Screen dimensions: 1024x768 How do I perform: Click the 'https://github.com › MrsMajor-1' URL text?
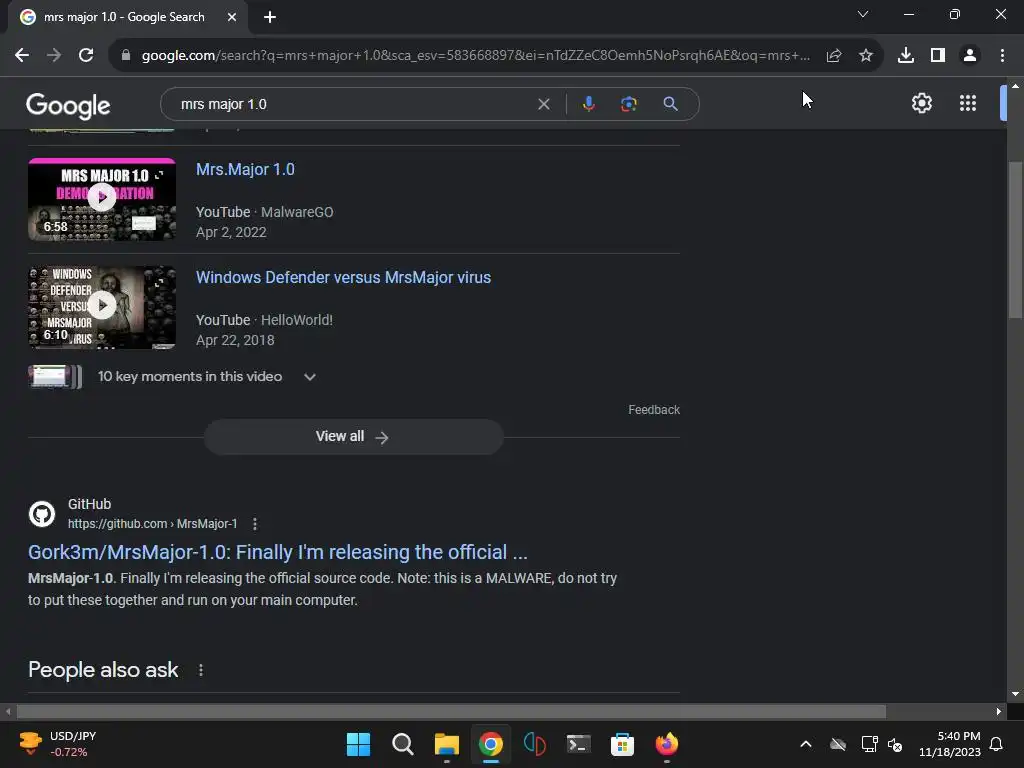click(x=152, y=524)
